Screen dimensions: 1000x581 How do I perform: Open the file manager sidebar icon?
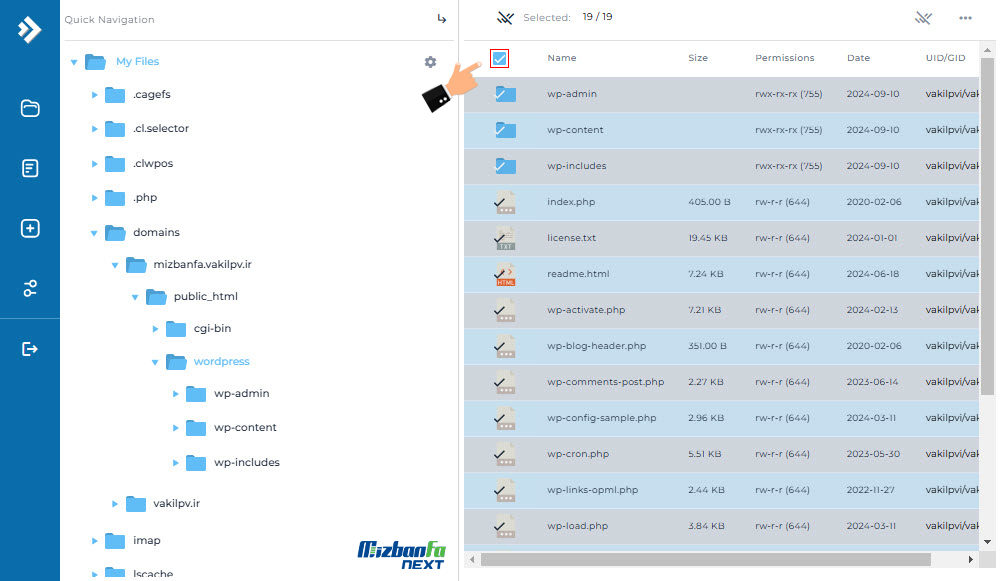tap(30, 108)
